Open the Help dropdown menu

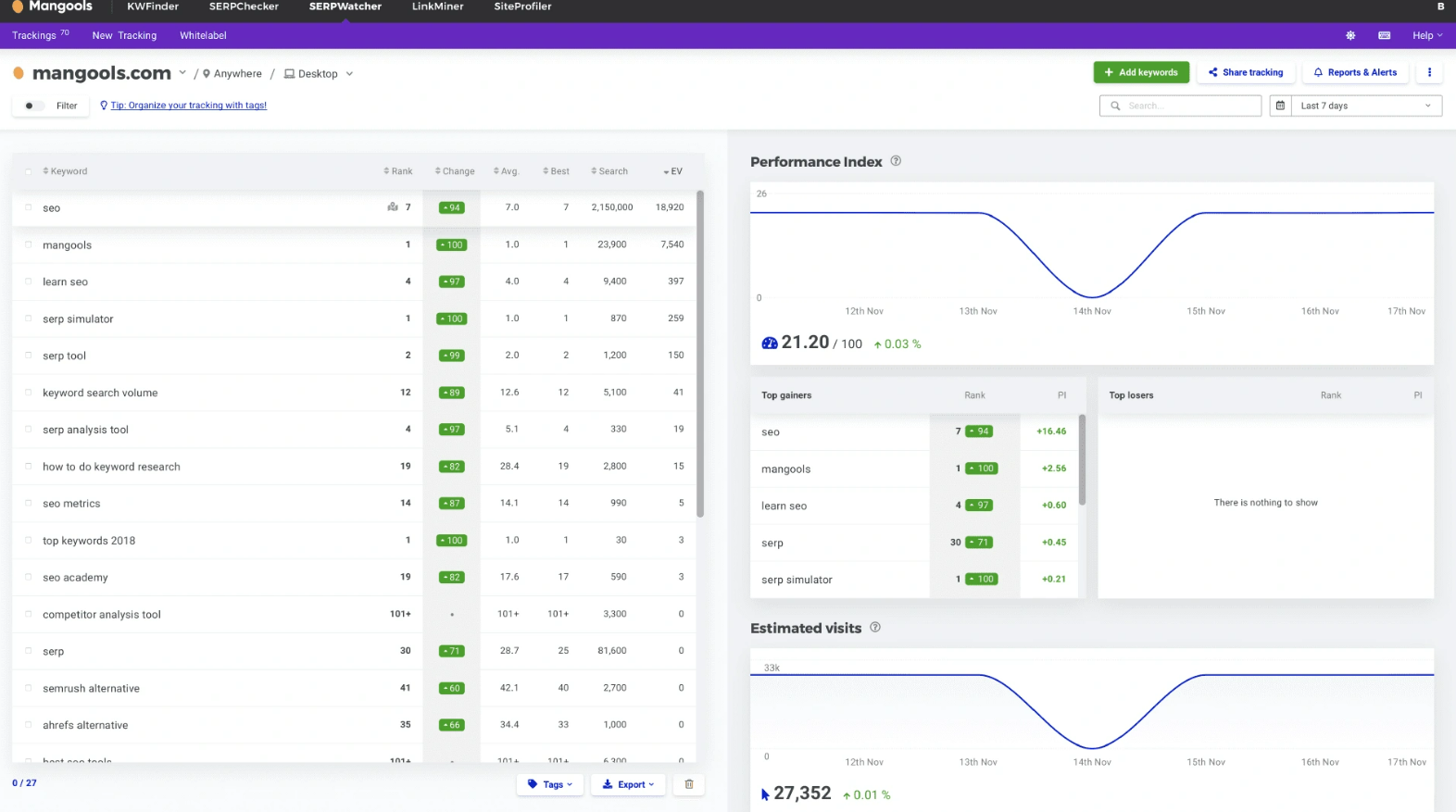(1427, 35)
